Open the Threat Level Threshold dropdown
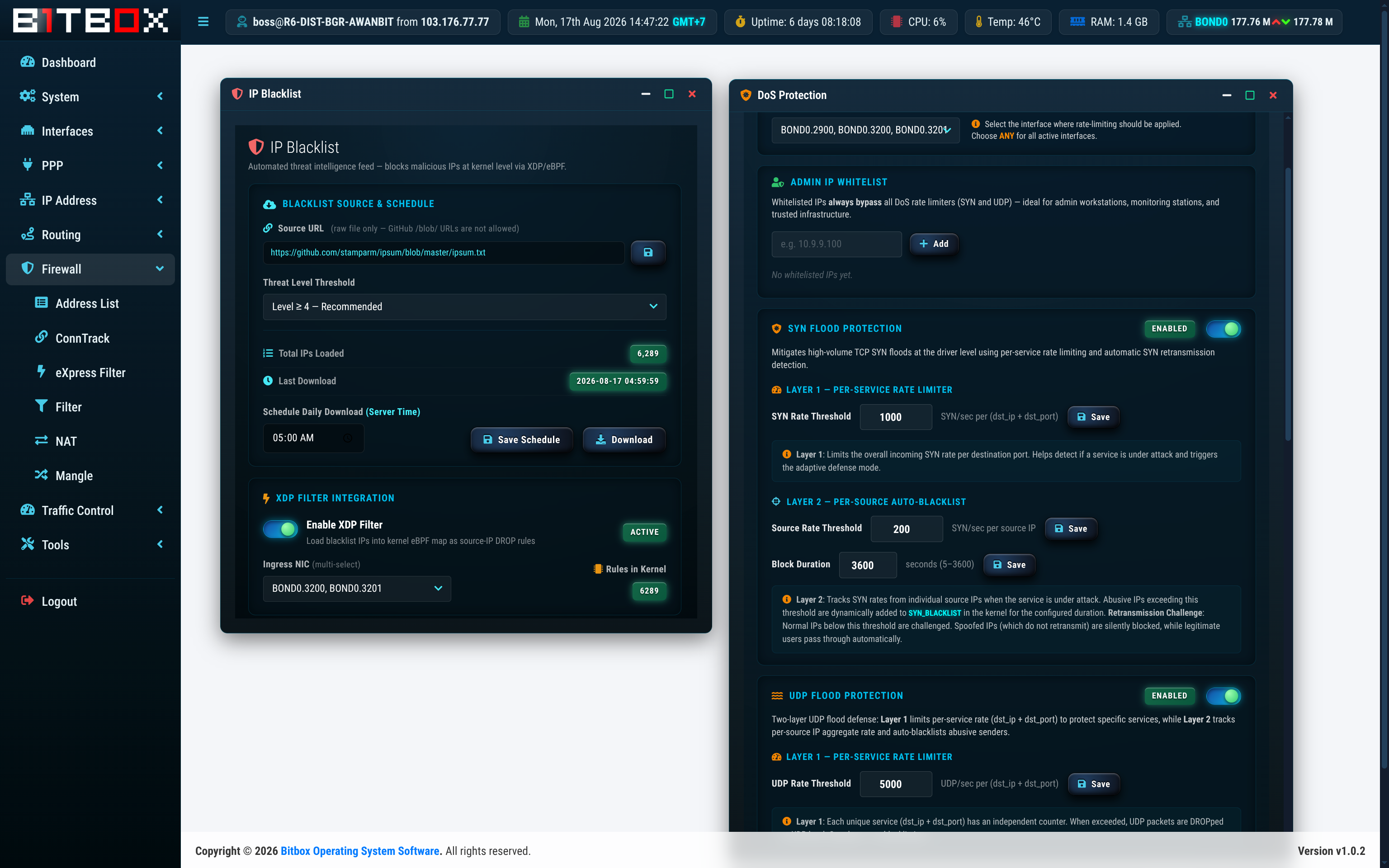 [464, 307]
